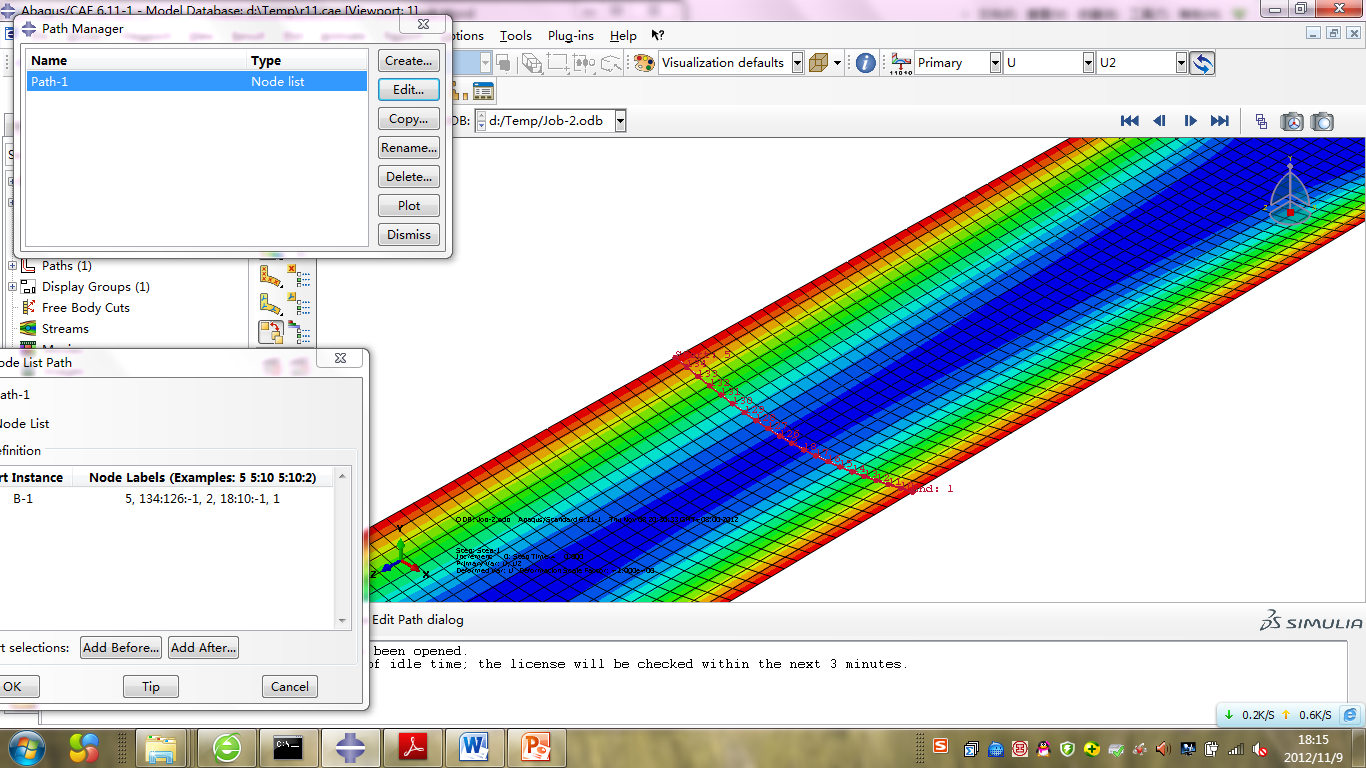
Task: Step to previous frame
Action: click(x=1160, y=121)
